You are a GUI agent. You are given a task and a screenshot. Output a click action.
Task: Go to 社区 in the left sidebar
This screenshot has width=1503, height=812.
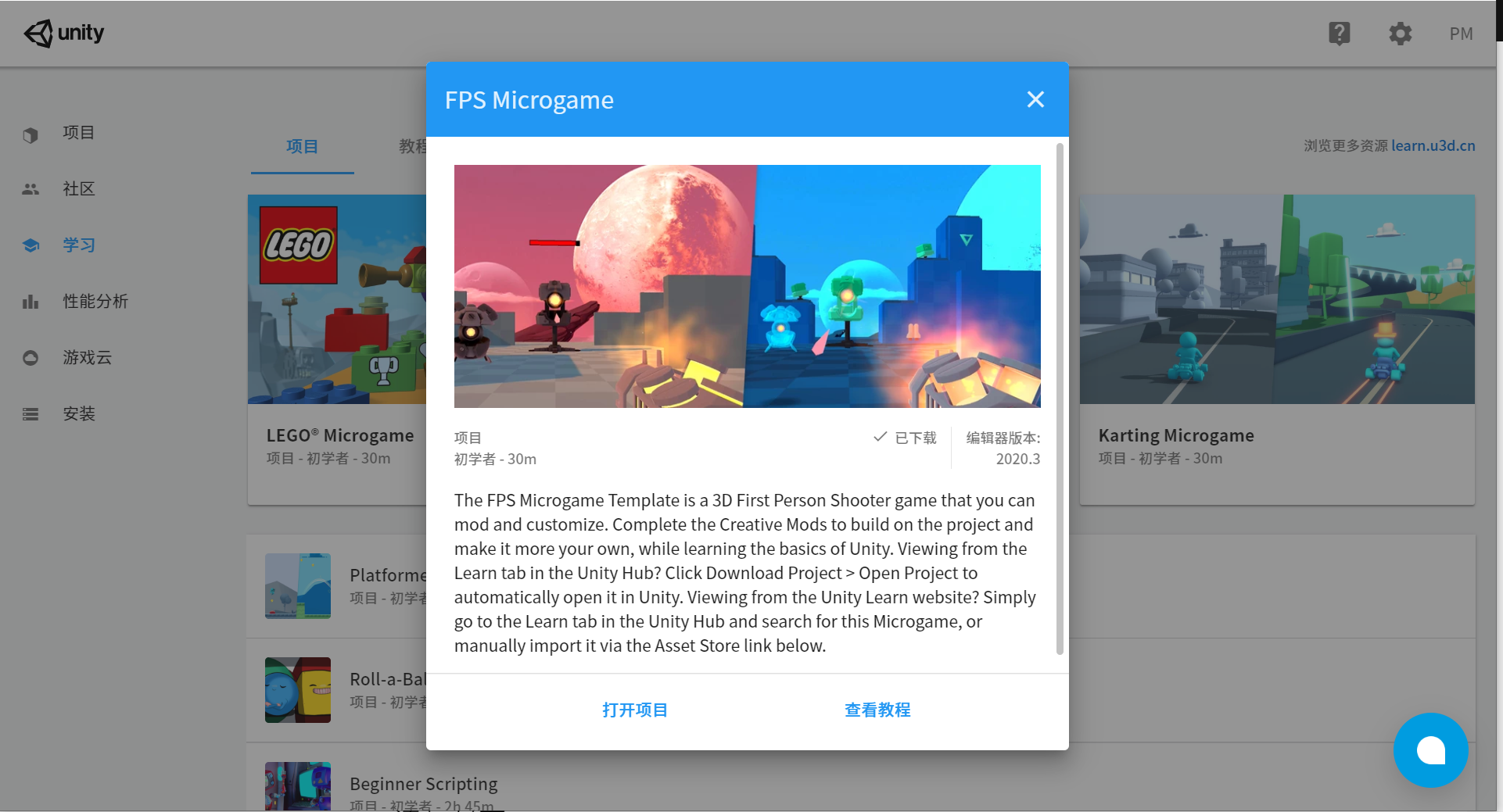point(79,189)
